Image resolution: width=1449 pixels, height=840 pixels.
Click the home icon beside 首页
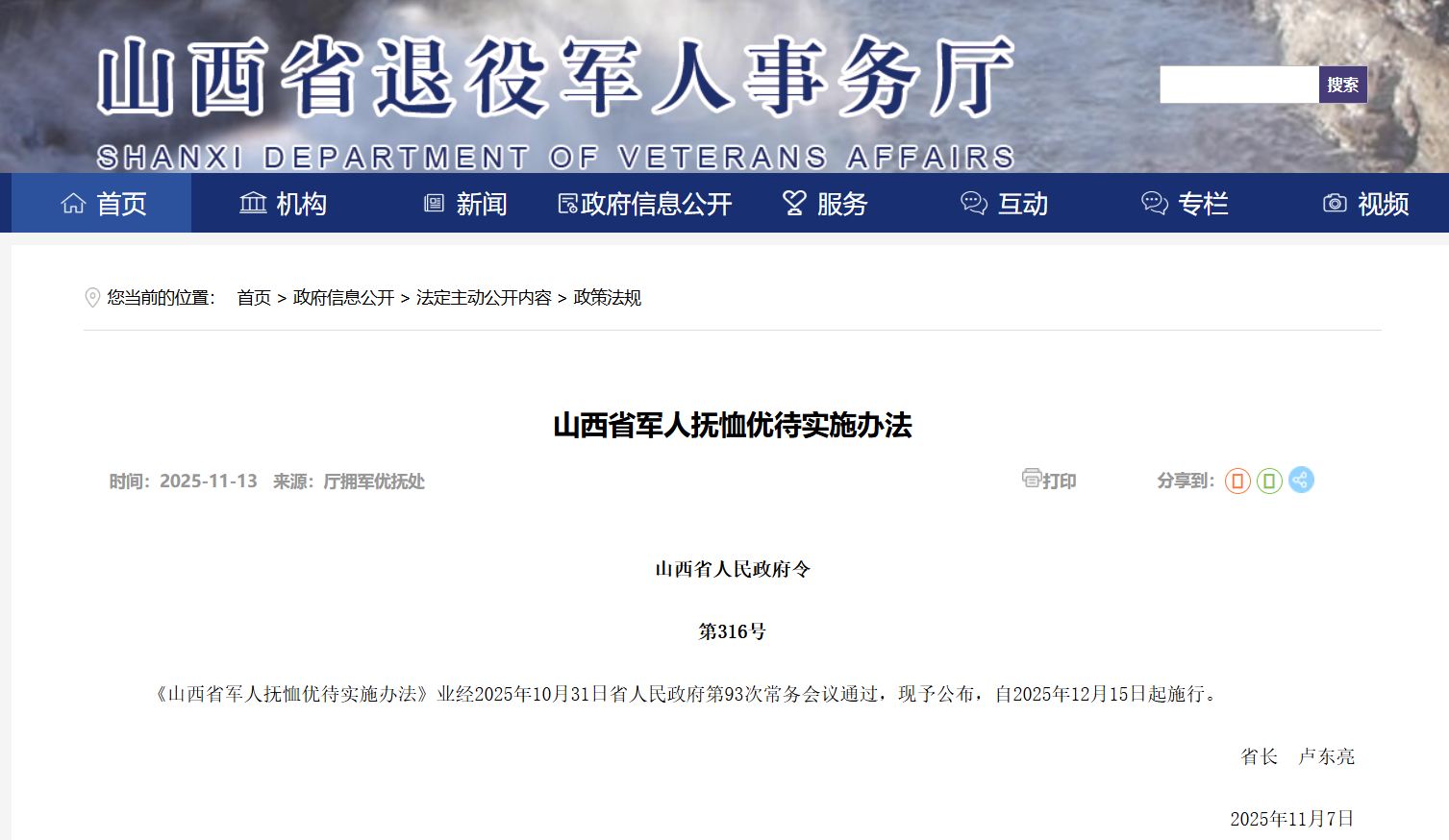73,203
